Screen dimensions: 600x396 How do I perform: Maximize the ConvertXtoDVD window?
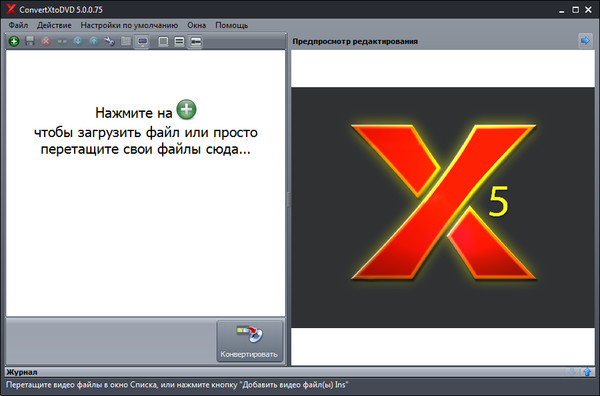point(575,10)
